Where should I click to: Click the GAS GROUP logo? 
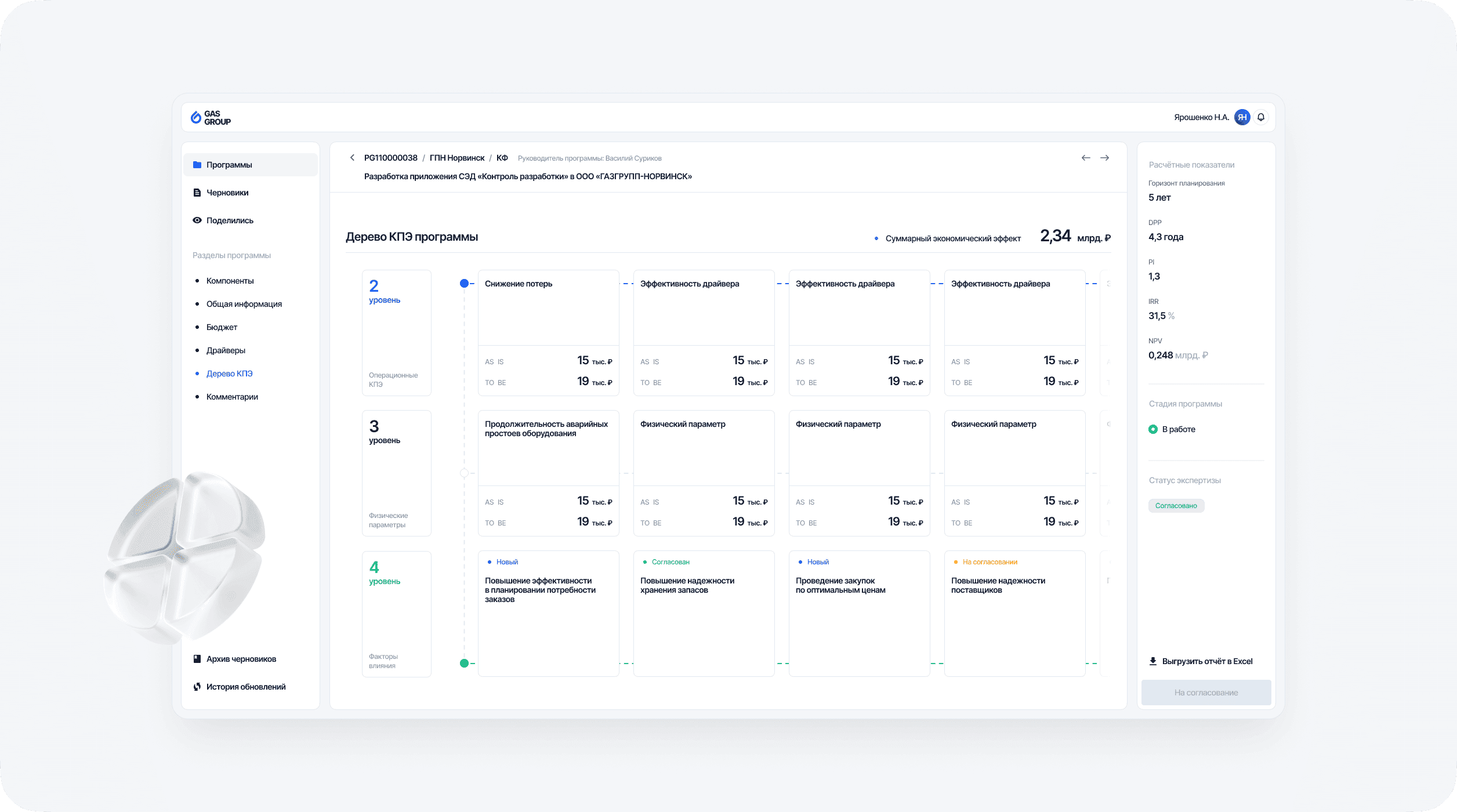click(211, 118)
